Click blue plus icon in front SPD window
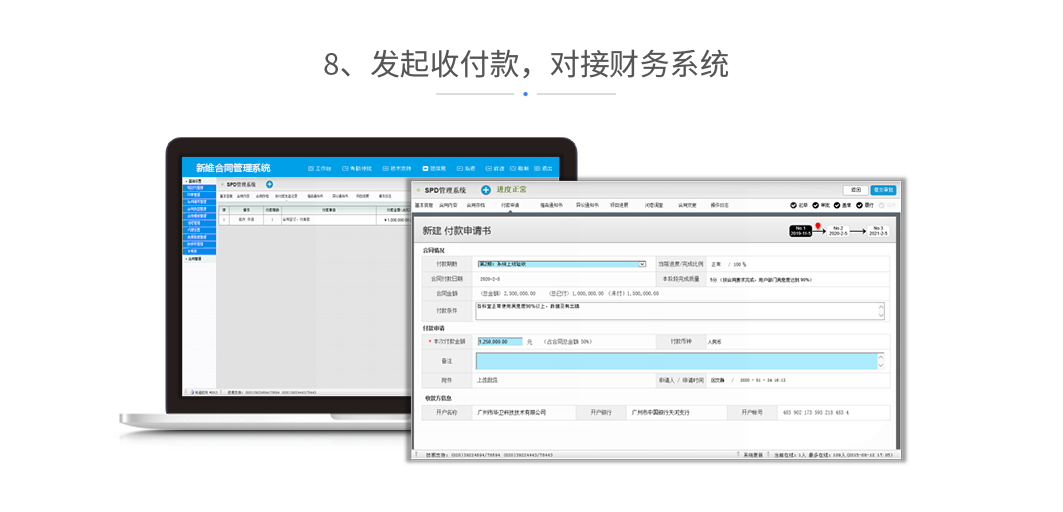This screenshot has width=1063, height=512. tap(485, 190)
